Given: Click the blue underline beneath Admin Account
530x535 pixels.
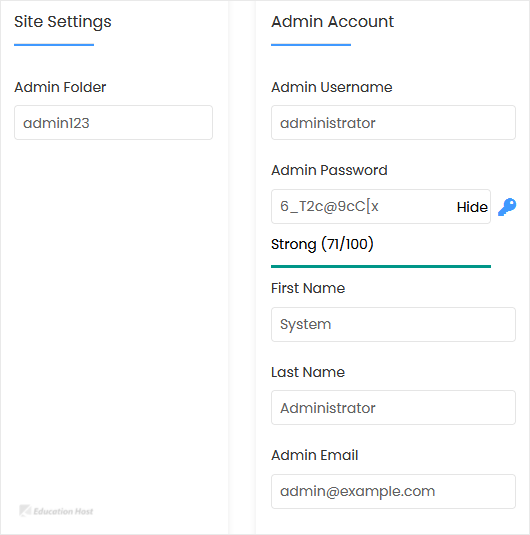Looking at the screenshot, I should click(311, 45).
